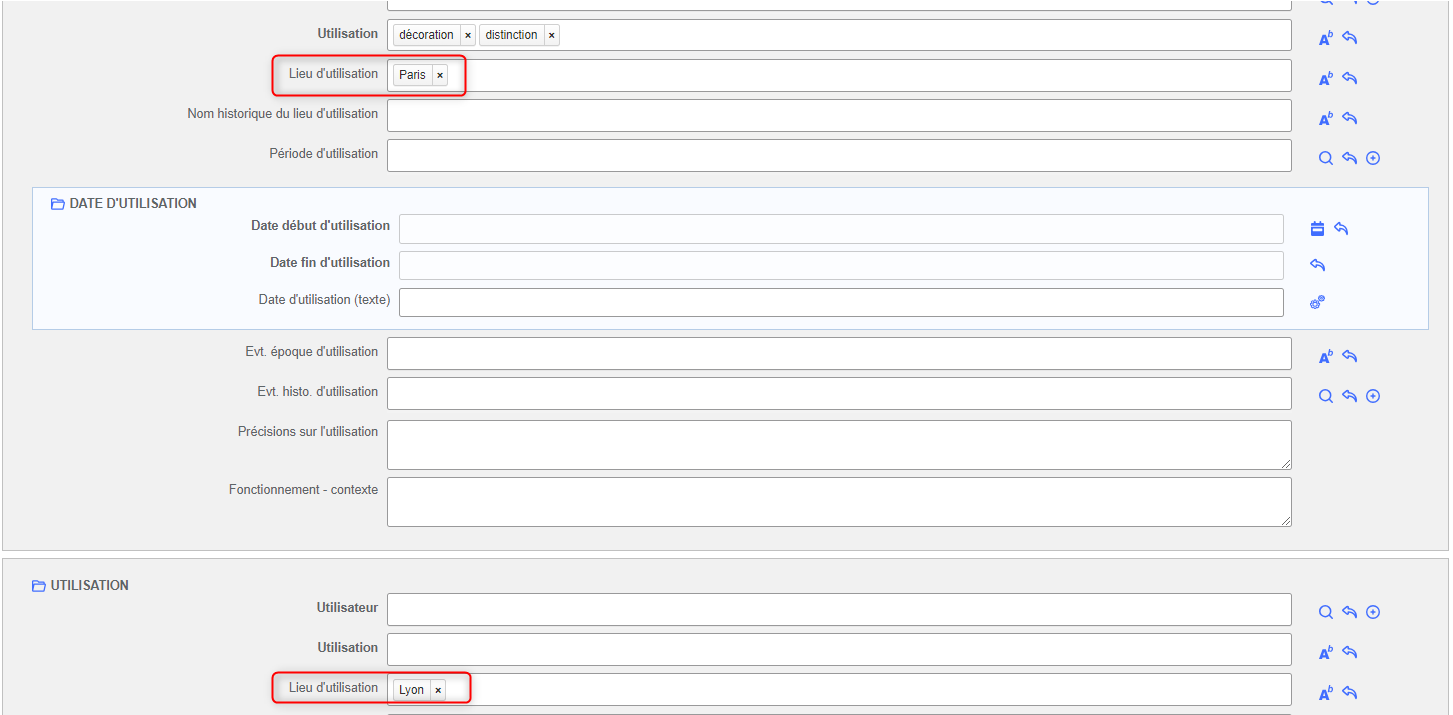Delete the Lyon tag using its ×

point(438,690)
